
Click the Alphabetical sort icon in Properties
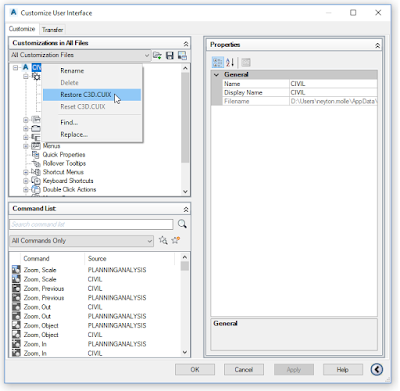click(x=230, y=62)
